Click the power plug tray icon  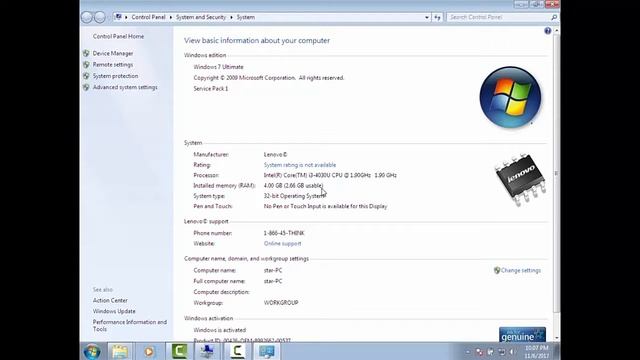tap(490, 352)
